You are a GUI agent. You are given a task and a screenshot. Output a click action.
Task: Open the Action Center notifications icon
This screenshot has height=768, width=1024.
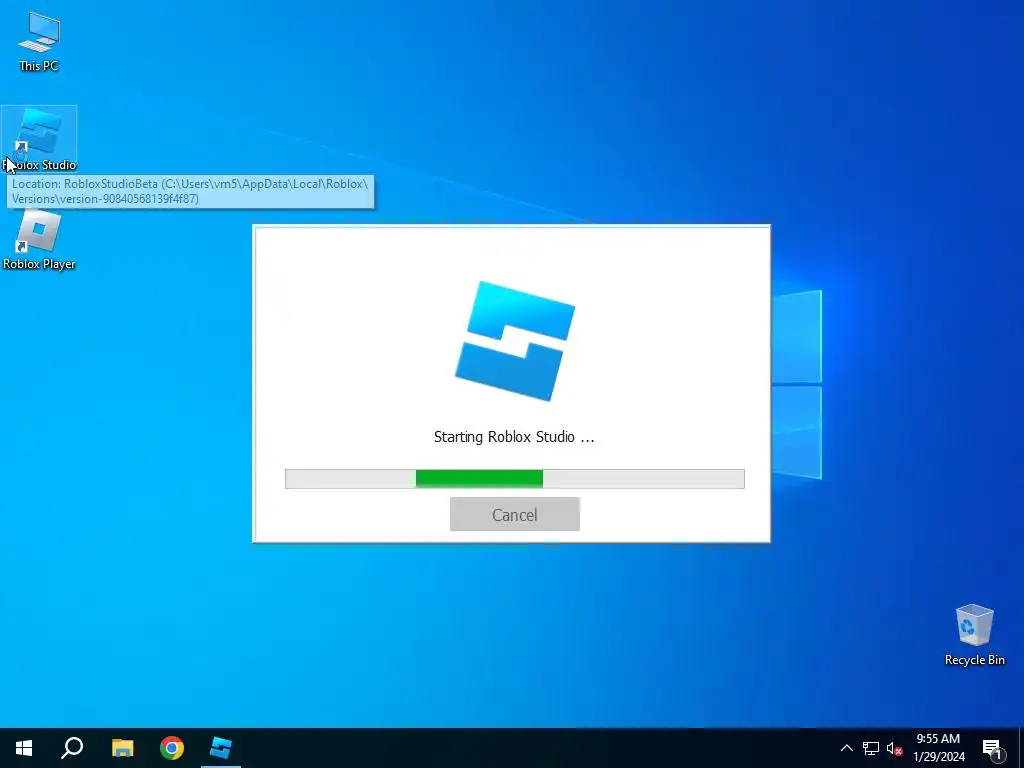tap(992, 748)
